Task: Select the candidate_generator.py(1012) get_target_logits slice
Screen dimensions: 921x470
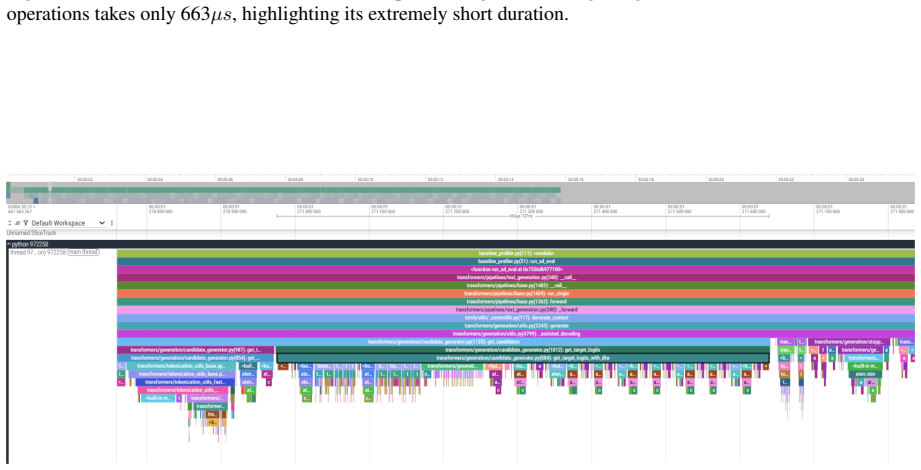Action: [x=523, y=350]
